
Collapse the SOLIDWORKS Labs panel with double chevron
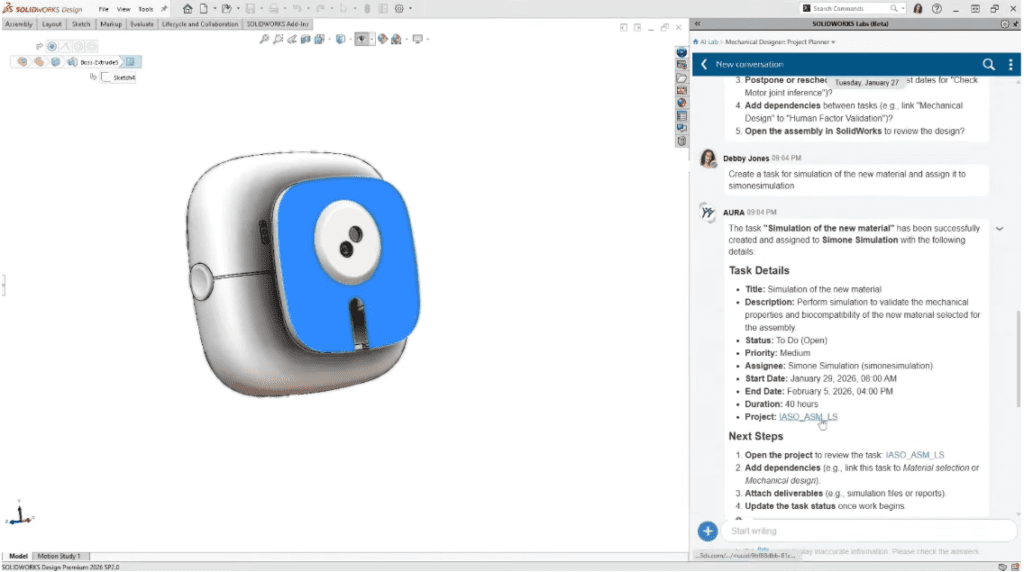(x=697, y=23)
